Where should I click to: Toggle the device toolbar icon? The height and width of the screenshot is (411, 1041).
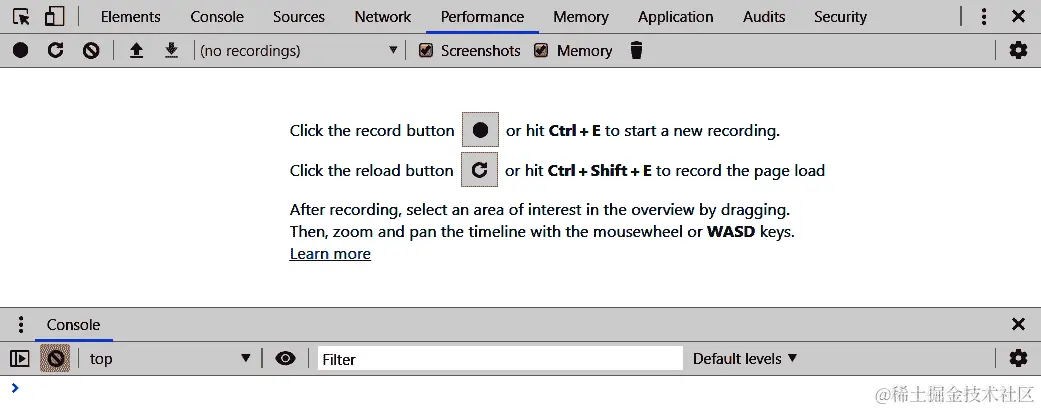54,16
